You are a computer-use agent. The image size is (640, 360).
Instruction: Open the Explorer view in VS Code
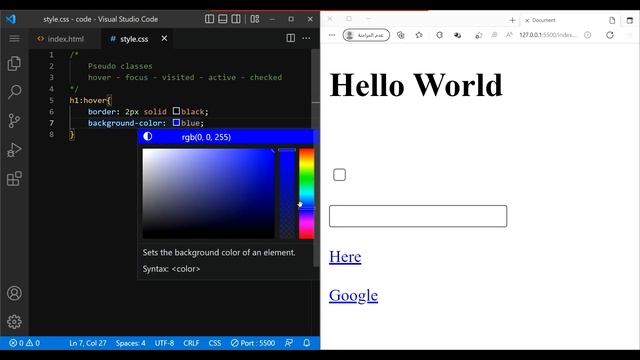tap(14, 63)
